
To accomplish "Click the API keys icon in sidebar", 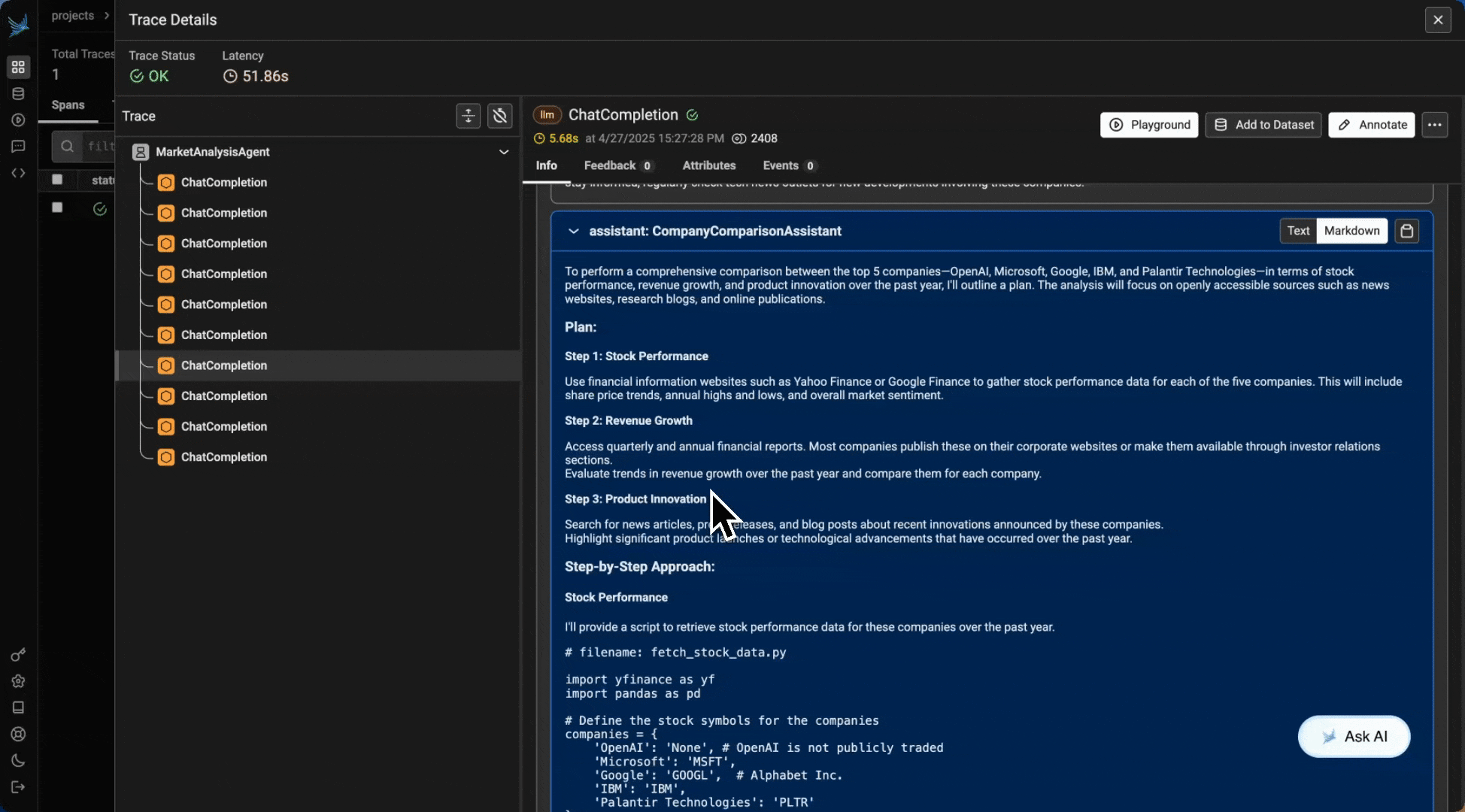I will 18,655.
